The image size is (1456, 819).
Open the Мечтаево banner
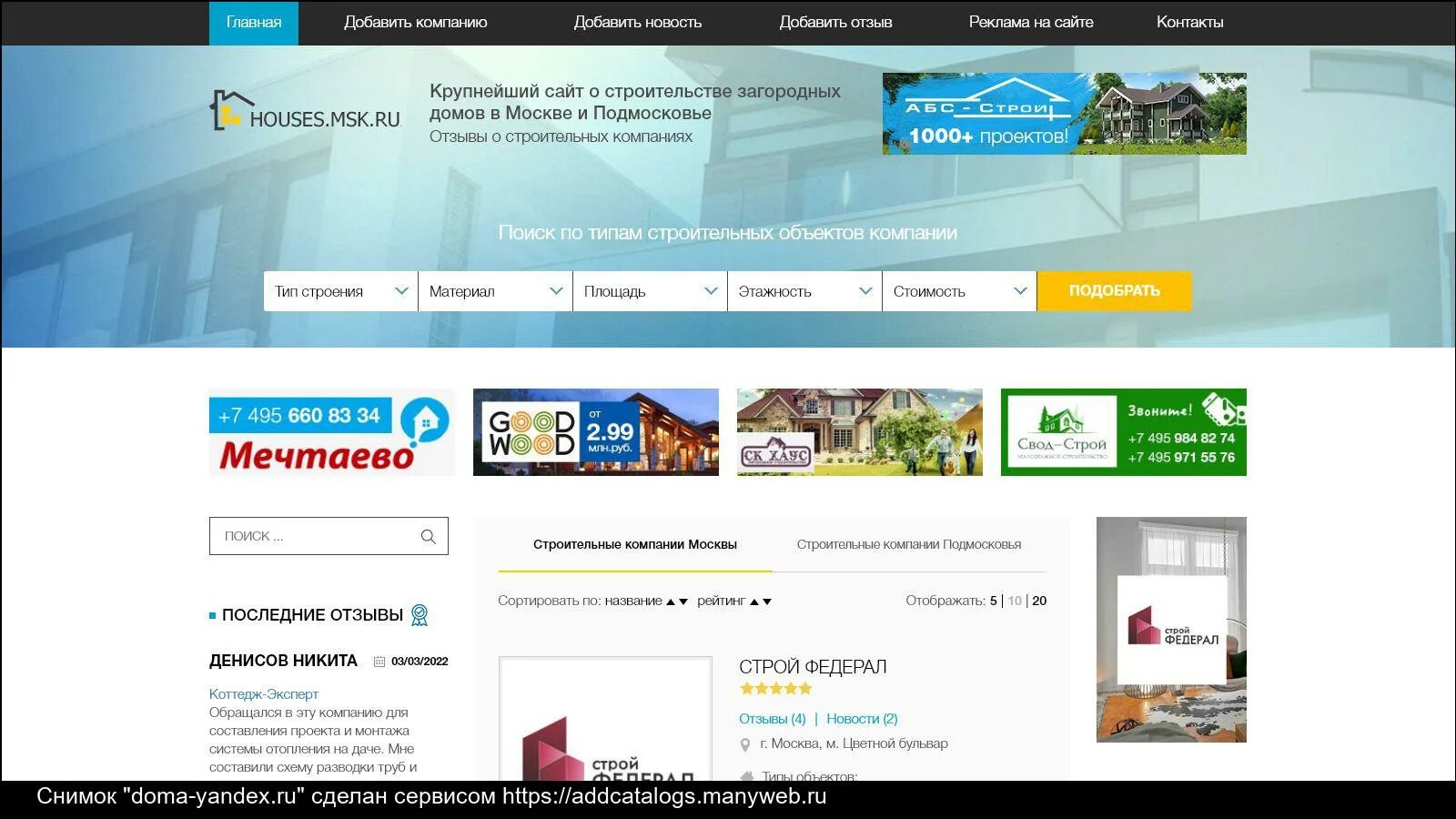332,432
